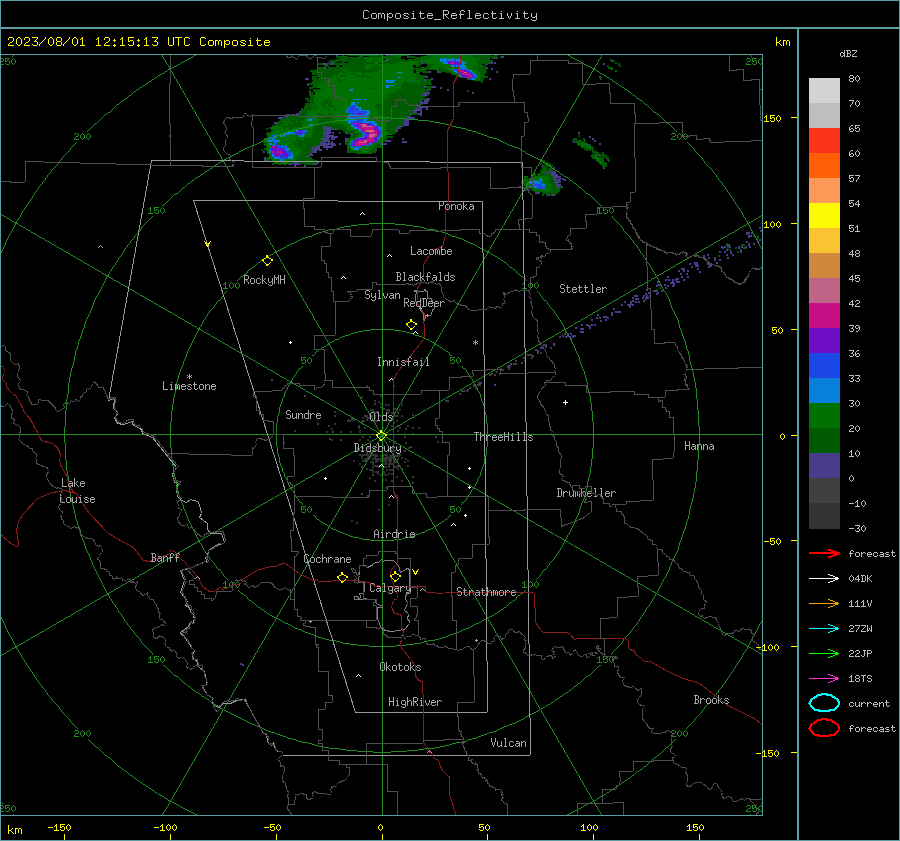Image resolution: width=900 pixels, height=841 pixels.
Task: Click the Calgary city label
Action: tap(390, 588)
